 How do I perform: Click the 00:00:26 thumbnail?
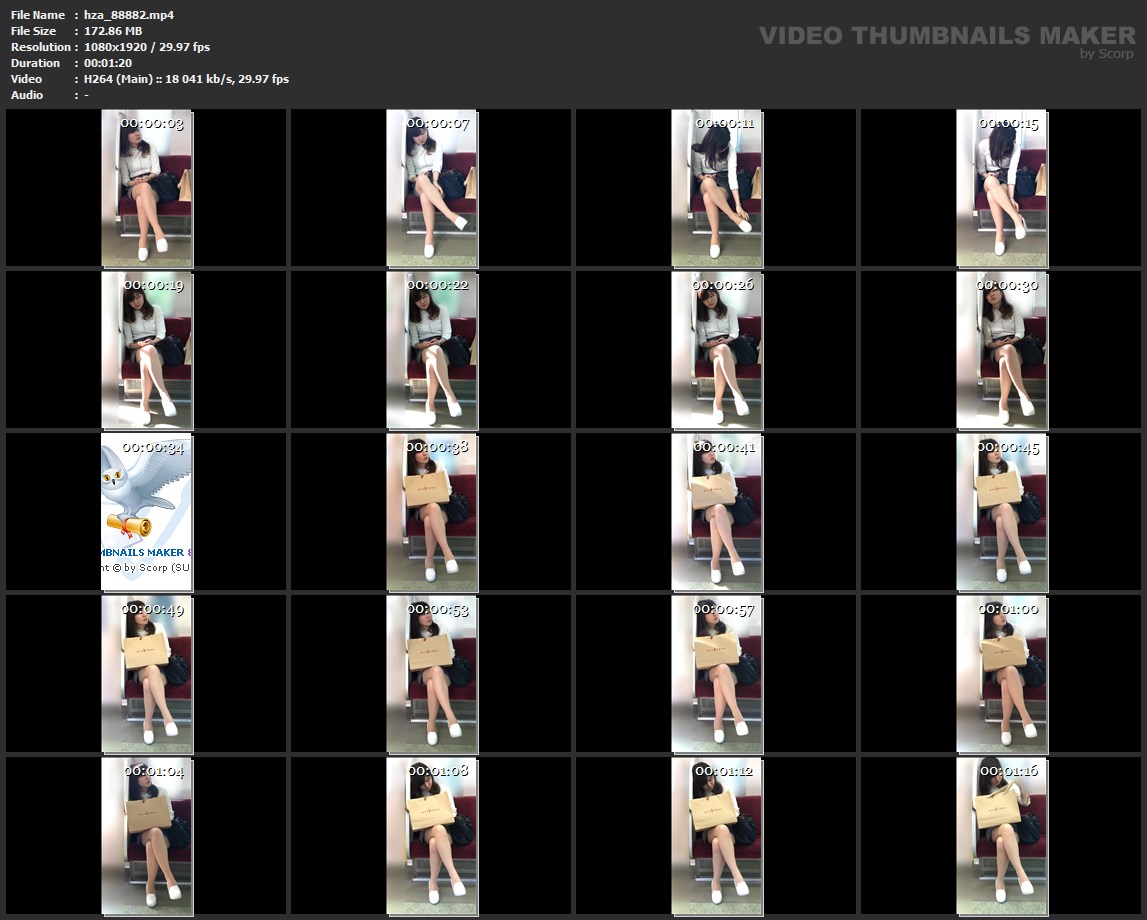click(x=717, y=350)
